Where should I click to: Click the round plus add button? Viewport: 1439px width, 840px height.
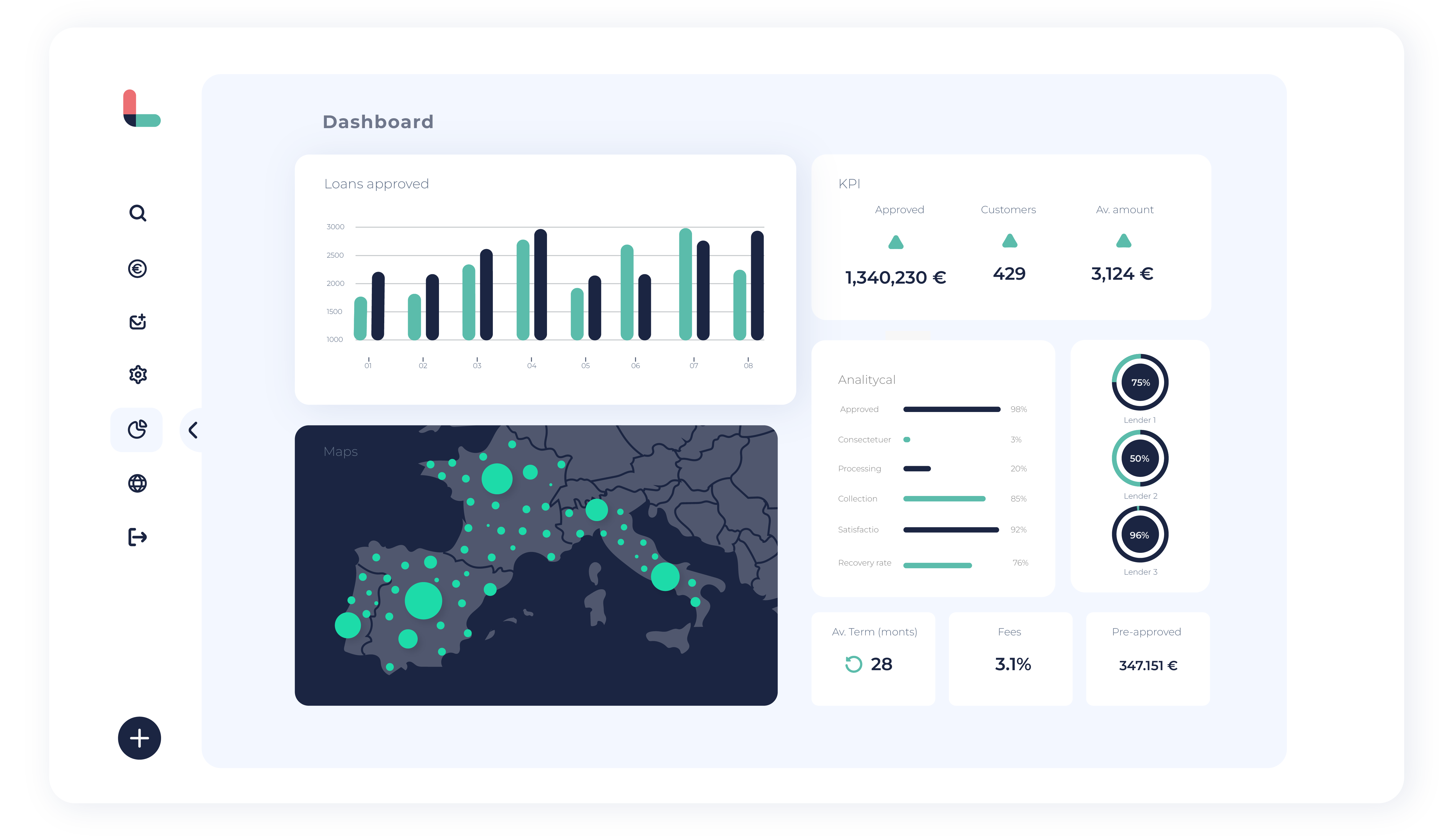[x=139, y=738]
